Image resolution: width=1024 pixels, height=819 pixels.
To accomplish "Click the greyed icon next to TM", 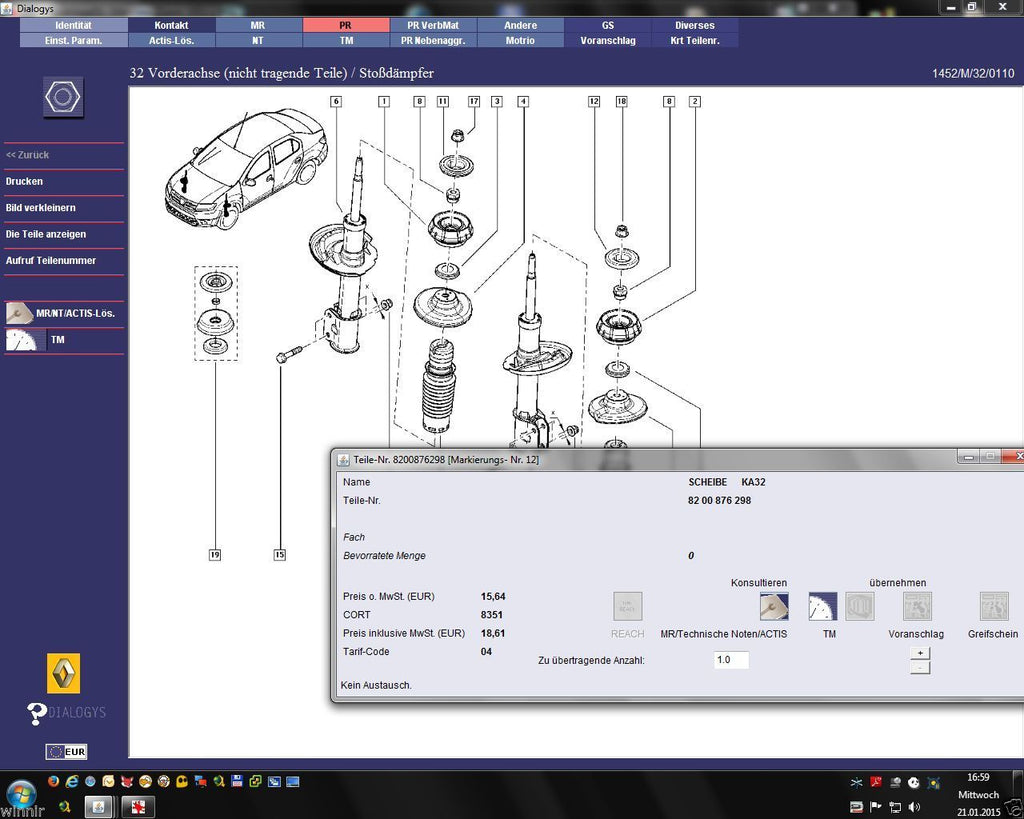I will click(x=859, y=606).
